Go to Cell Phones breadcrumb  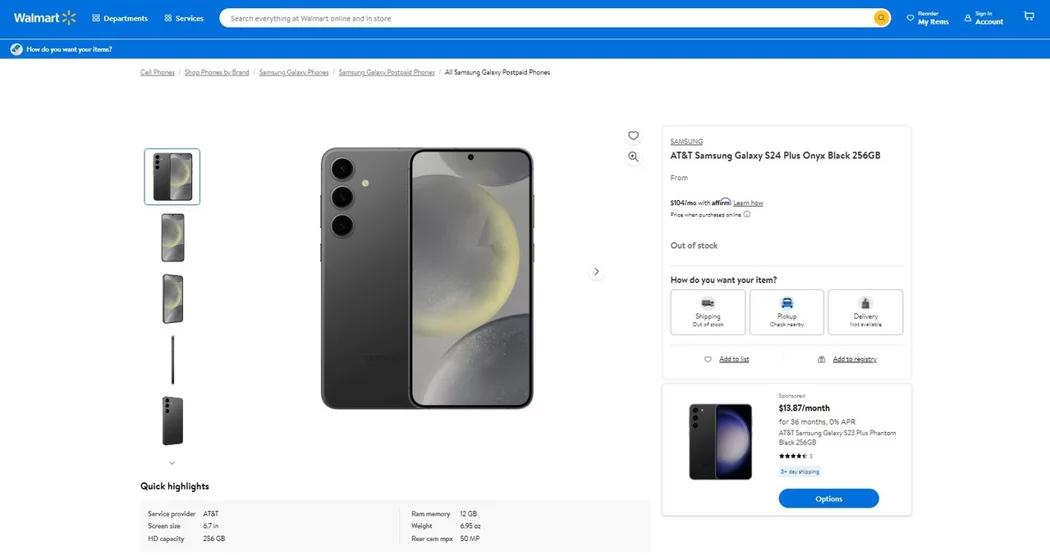(157, 72)
